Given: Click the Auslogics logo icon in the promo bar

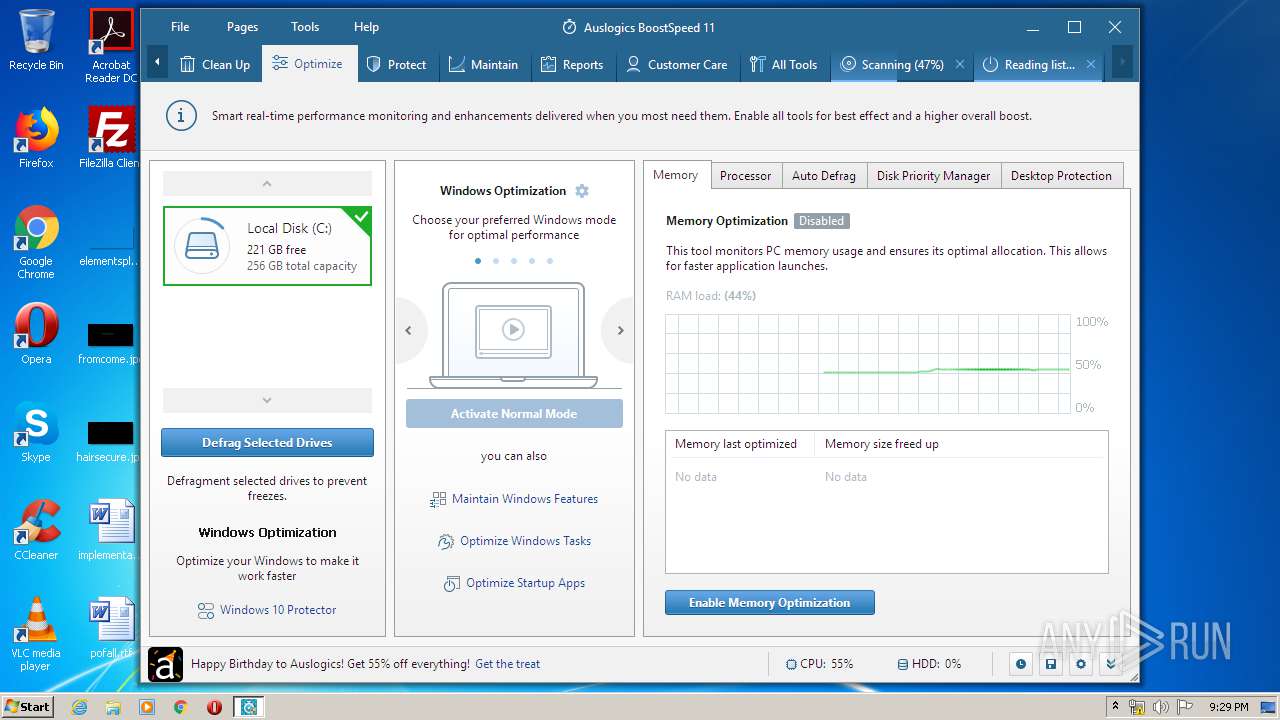Looking at the screenshot, I should [x=165, y=664].
